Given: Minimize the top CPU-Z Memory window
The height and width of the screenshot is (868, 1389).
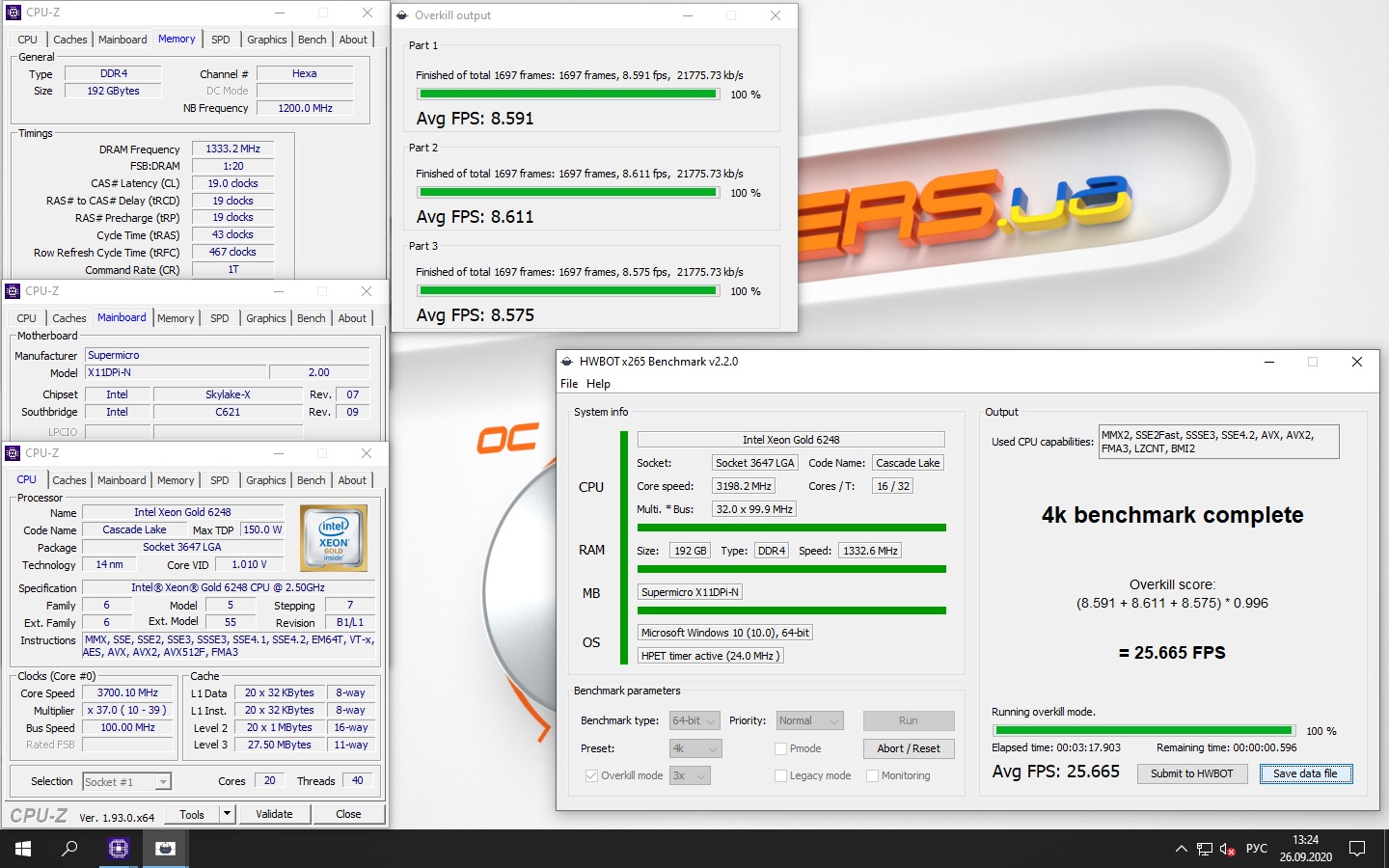Looking at the screenshot, I should (x=280, y=13).
